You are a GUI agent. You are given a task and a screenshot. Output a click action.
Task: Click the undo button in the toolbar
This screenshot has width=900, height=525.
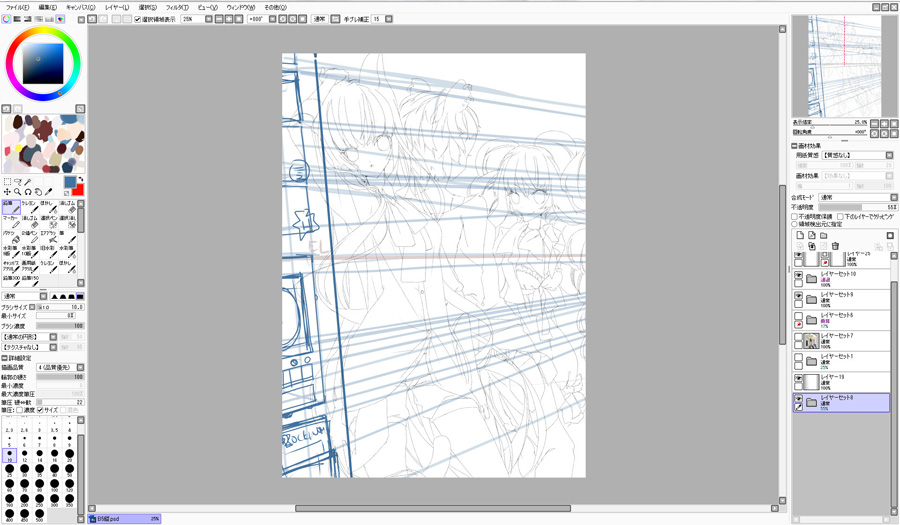[92, 19]
